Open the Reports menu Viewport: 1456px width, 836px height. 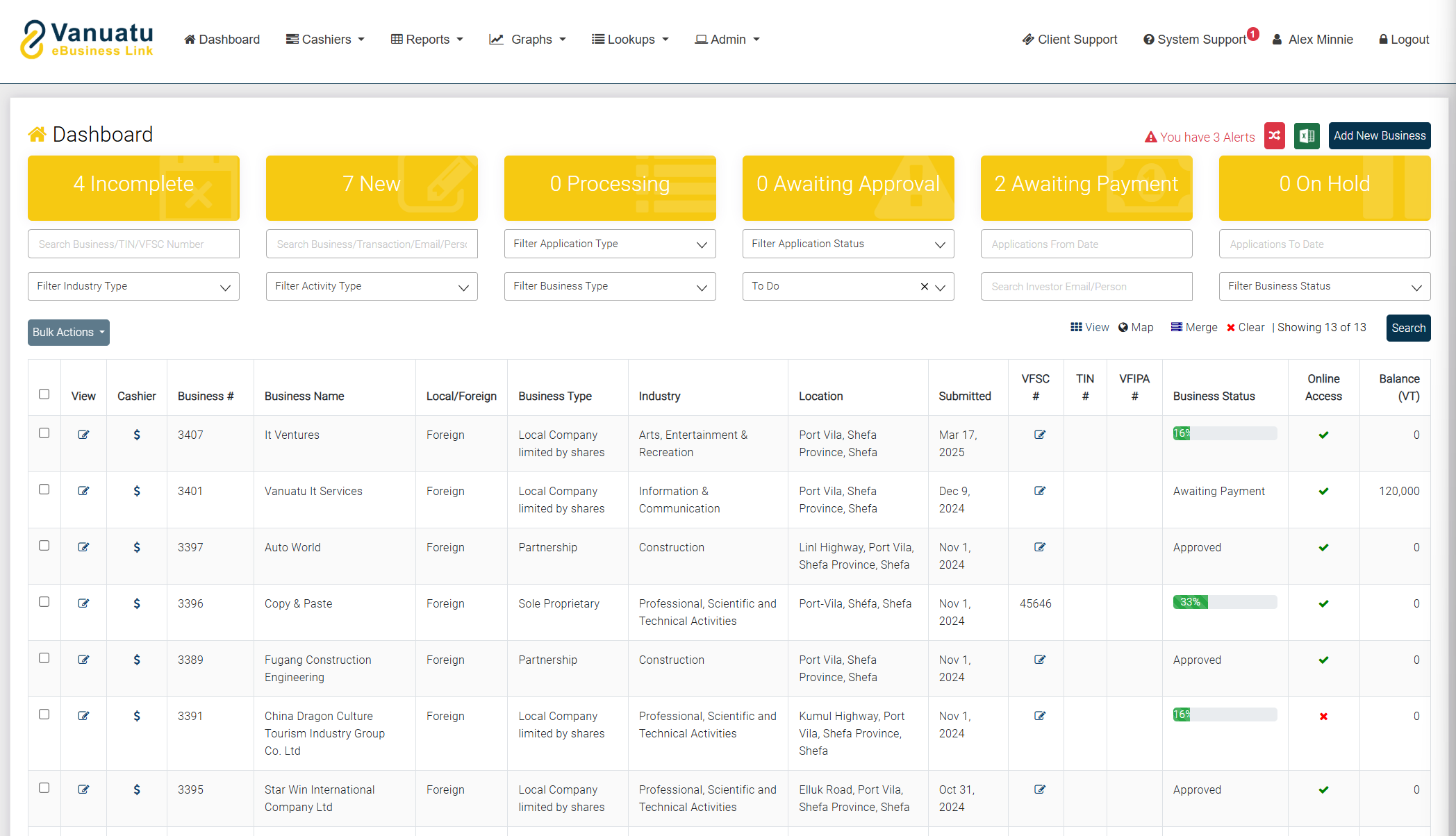click(427, 40)
